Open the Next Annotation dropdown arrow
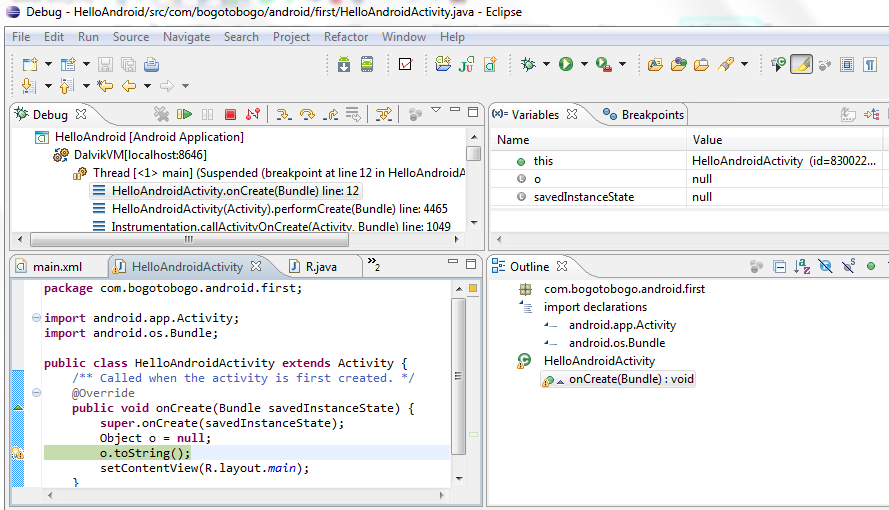This screenshot has height=510, width=889. [x=48, y=86]
